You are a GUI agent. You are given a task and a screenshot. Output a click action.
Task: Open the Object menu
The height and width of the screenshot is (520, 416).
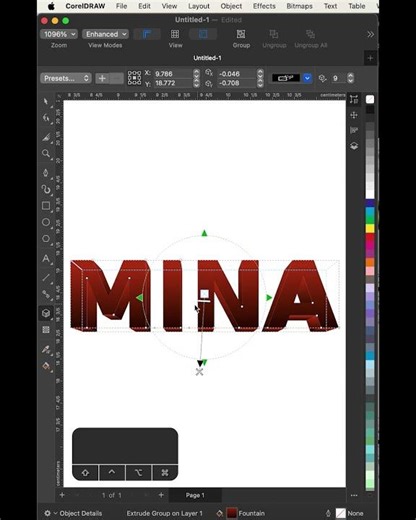(x=231, y=6)
